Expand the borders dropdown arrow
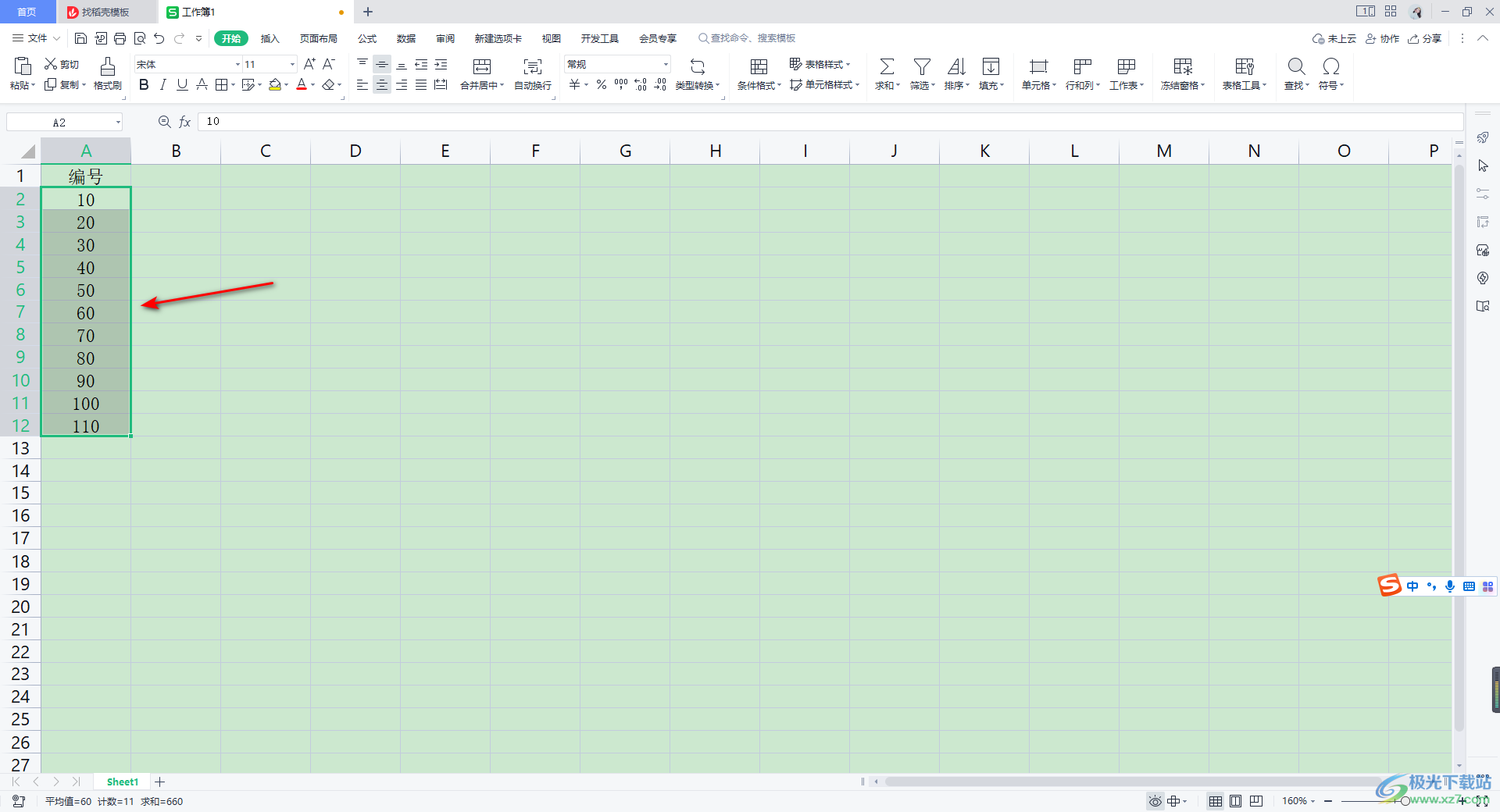 [233, 84]
